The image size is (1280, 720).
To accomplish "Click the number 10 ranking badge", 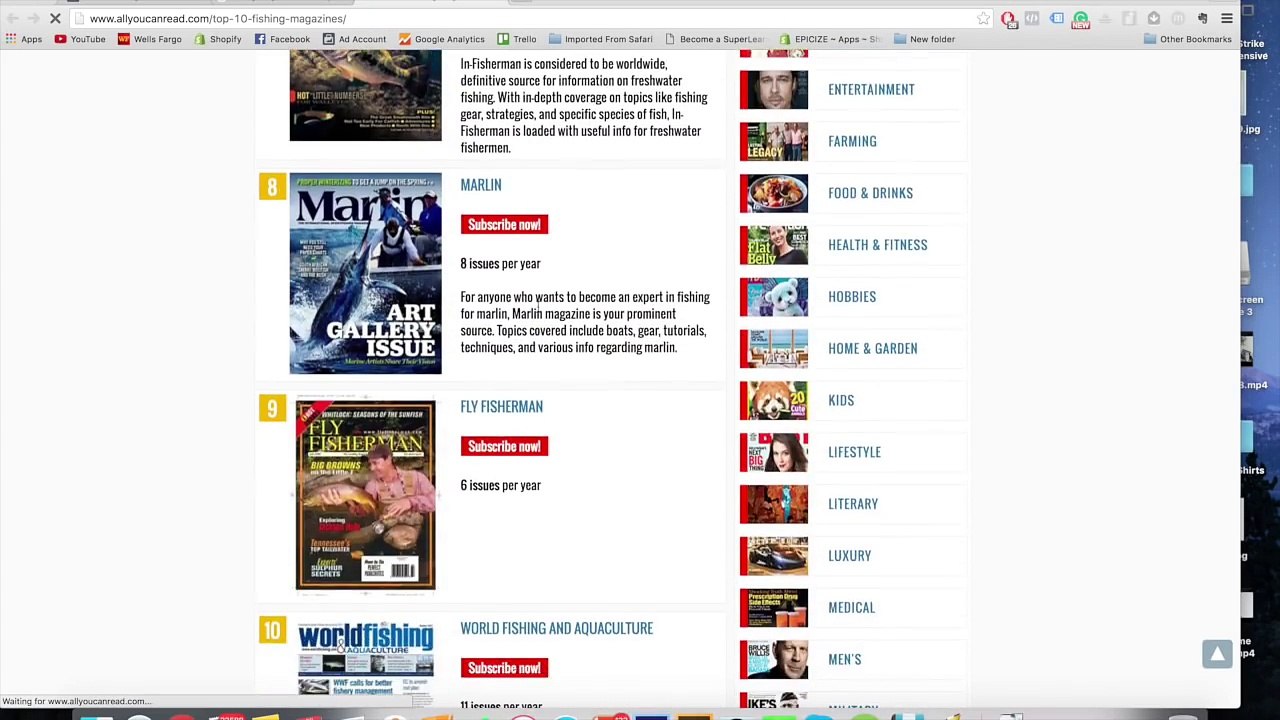I will (x=272, y=630).
